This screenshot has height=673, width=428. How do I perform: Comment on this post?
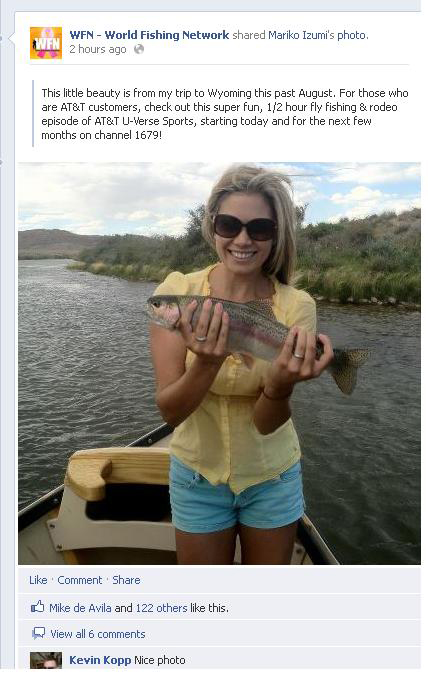click(80, 580)
